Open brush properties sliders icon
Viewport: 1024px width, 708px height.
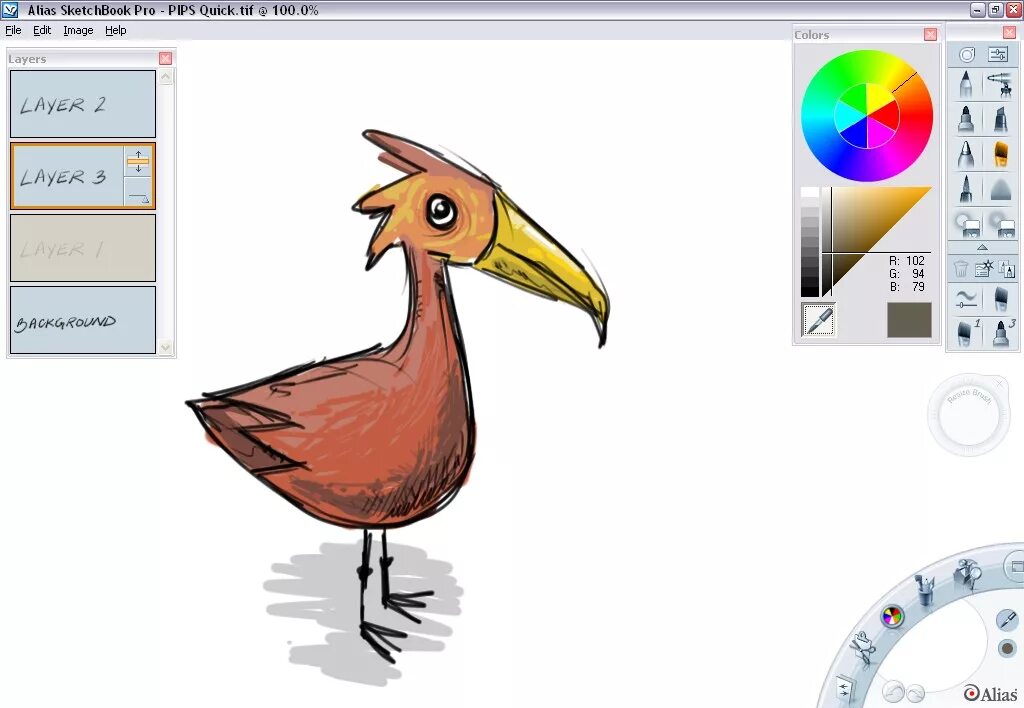pyautogui.click(x=998, y=54)
